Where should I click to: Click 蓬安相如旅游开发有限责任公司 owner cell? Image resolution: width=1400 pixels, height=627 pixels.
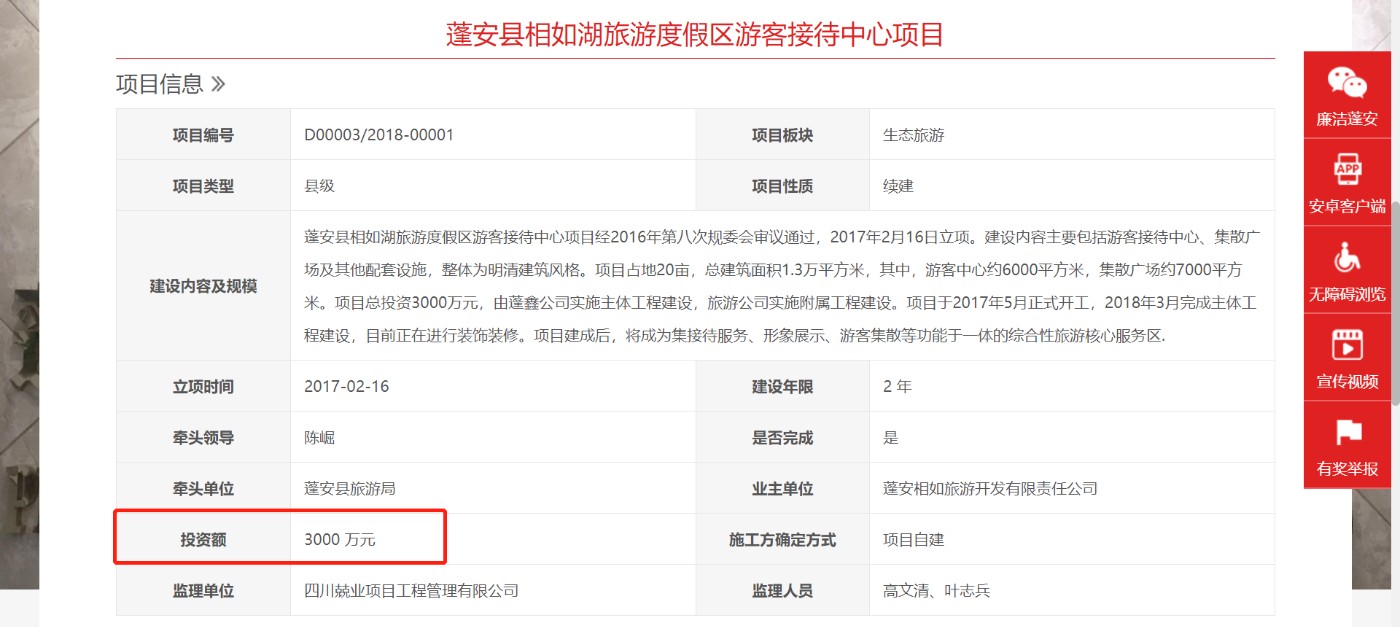tap(990, 489)
